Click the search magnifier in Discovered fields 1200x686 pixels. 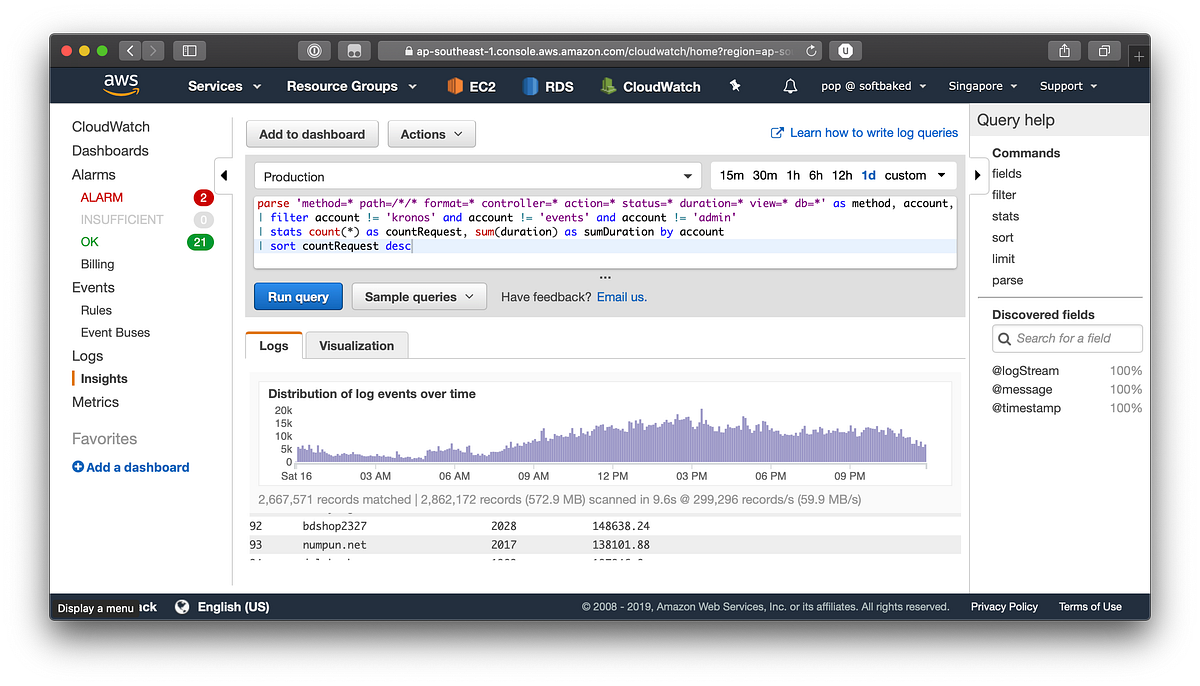click(x=1004, y=338)
